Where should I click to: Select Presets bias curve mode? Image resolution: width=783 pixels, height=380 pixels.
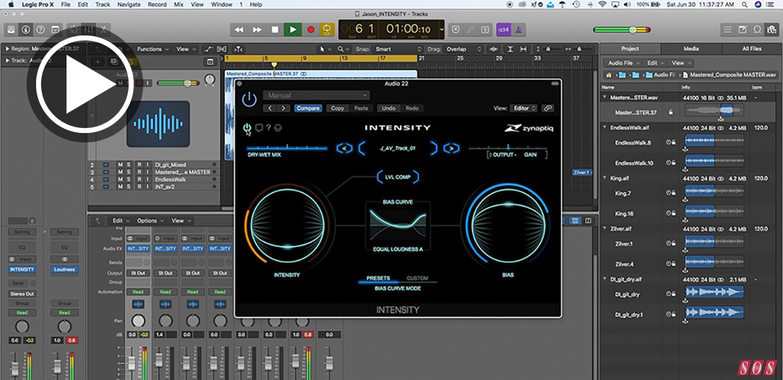click(x=378, y=278)
